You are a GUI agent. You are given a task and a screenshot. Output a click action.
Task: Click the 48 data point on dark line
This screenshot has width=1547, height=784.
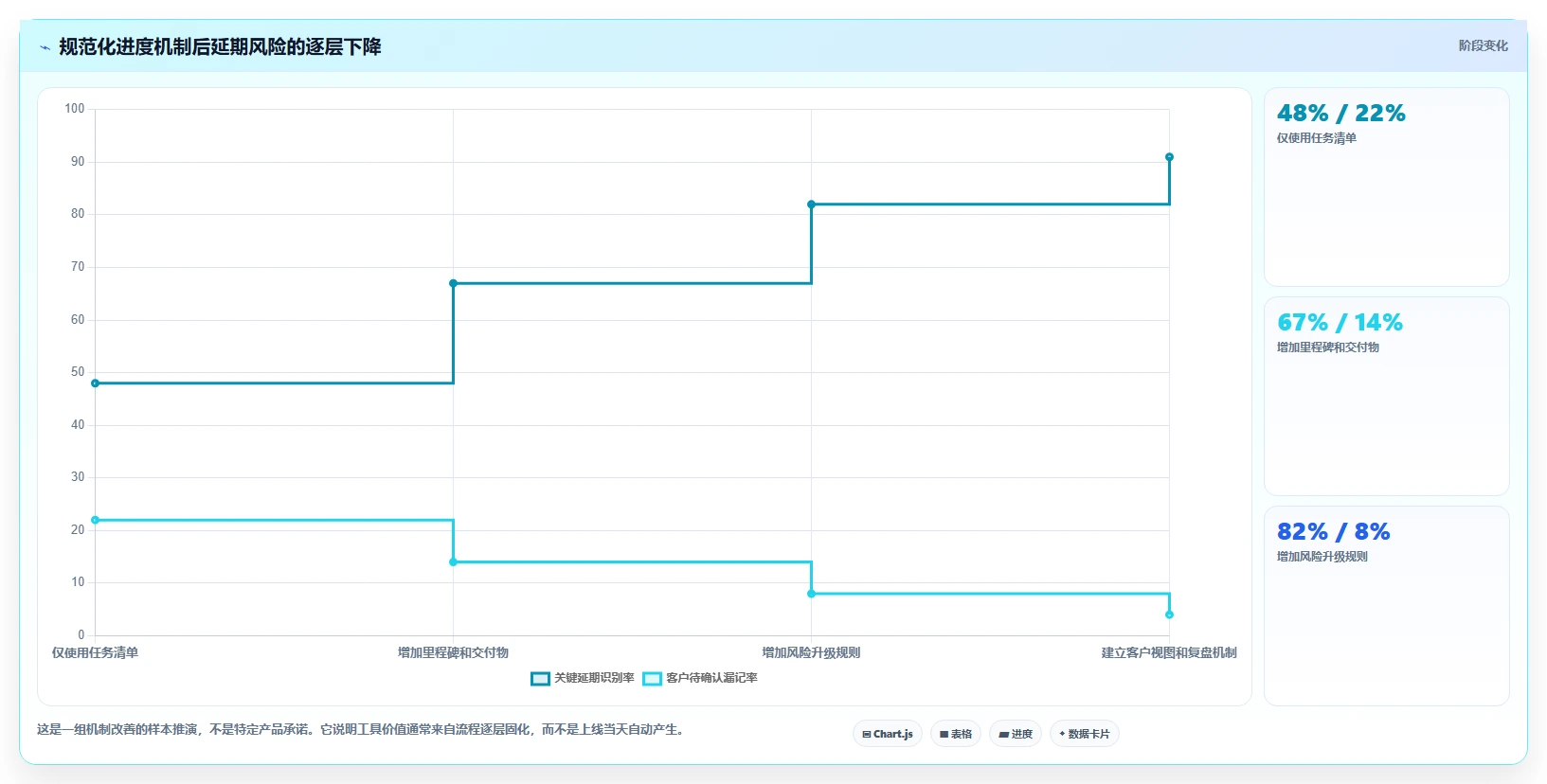(95, 383)
